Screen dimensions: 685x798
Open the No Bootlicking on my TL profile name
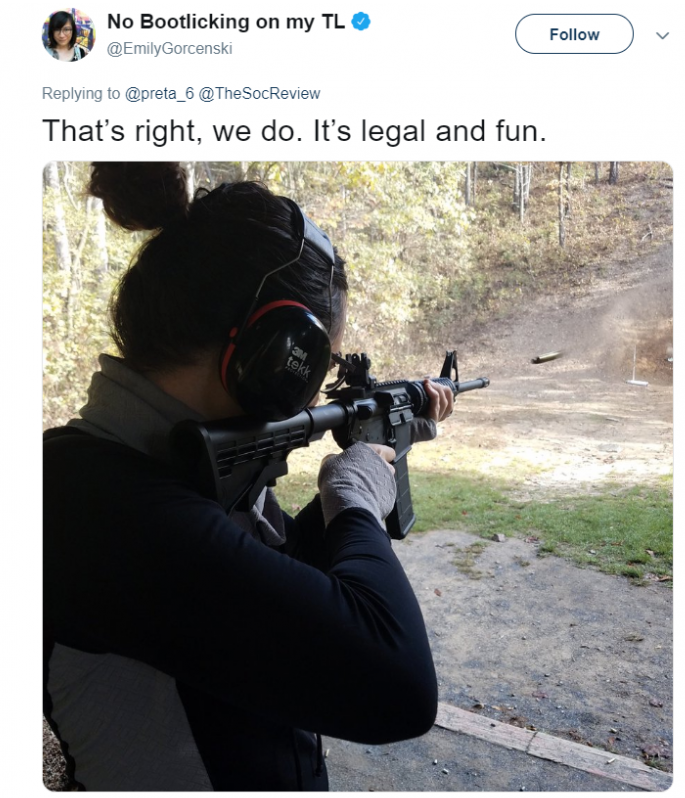click(x=226, y=22)
